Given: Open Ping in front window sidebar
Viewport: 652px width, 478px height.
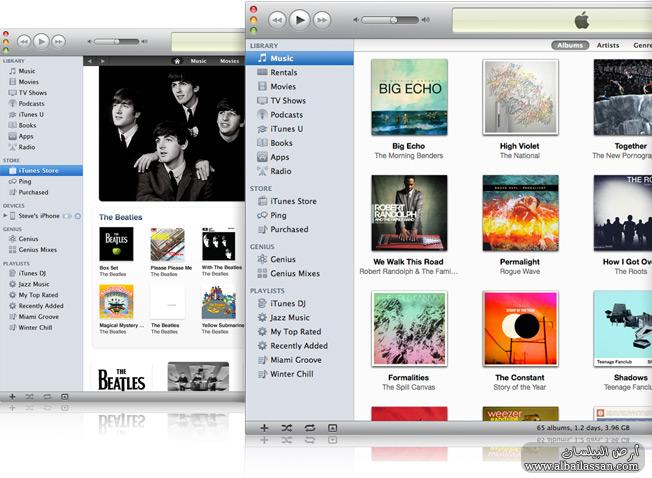Looking at the screenshot, I should (299, 215).
